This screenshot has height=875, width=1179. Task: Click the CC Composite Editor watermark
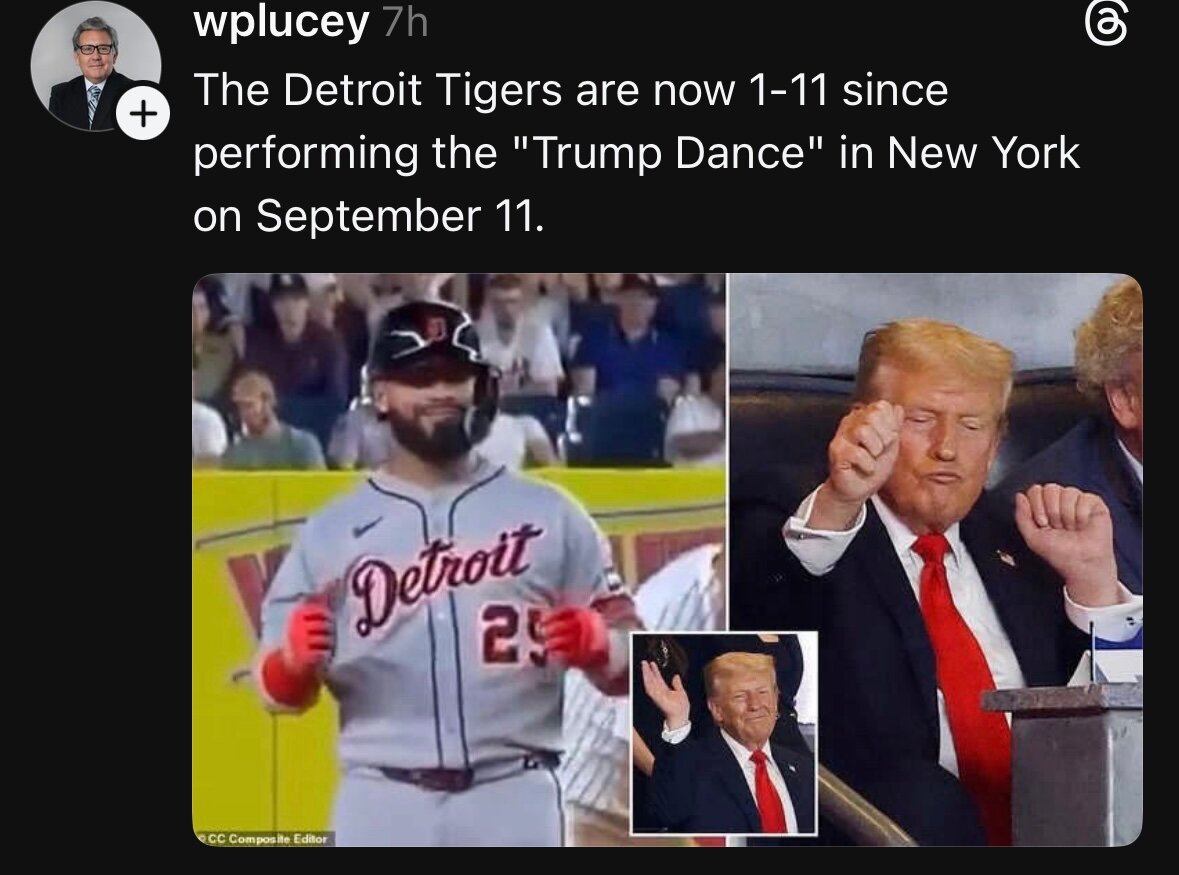click(x=263, y=838)
